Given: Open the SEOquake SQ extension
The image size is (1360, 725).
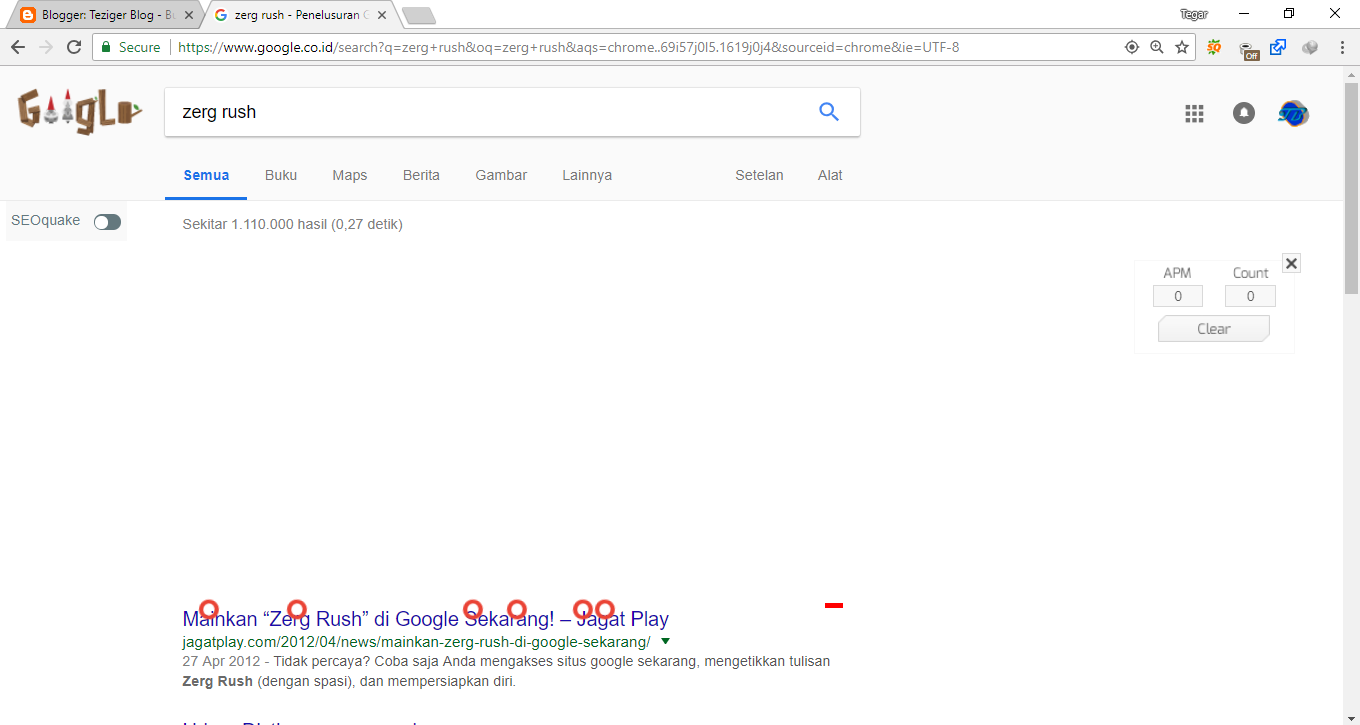Looking at the screenshot, I should click(1215, 47).
